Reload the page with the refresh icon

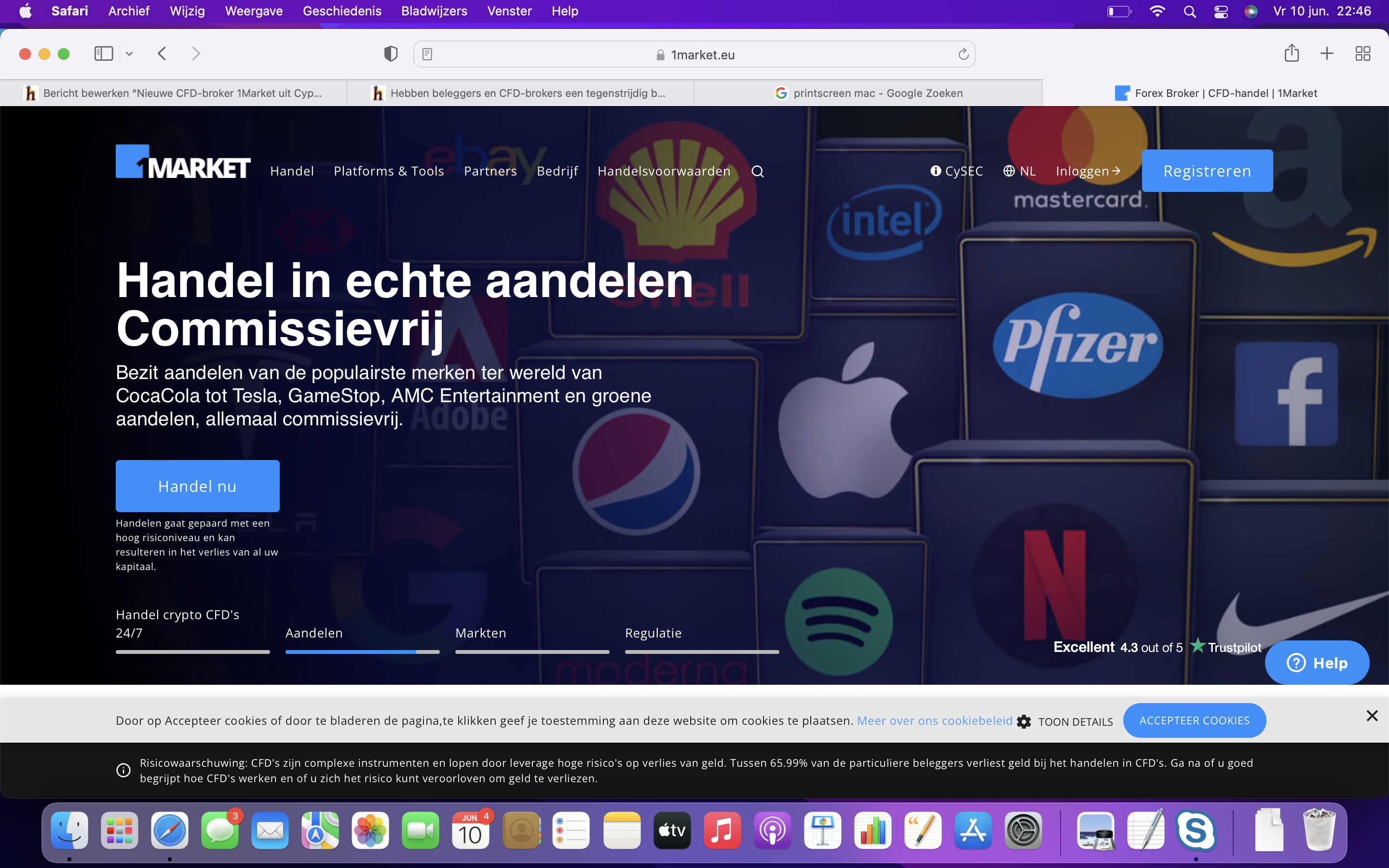pos(963,54)
